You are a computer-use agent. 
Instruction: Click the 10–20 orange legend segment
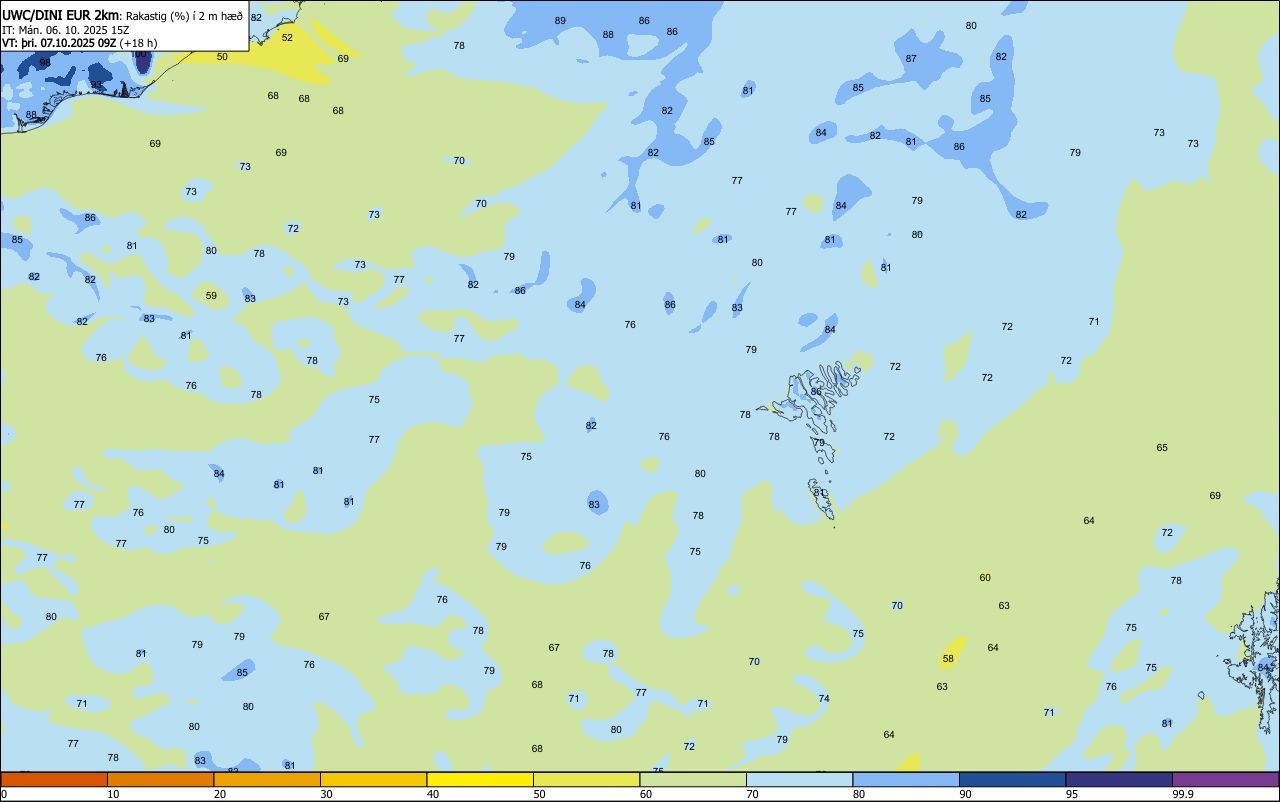point(160,779)
